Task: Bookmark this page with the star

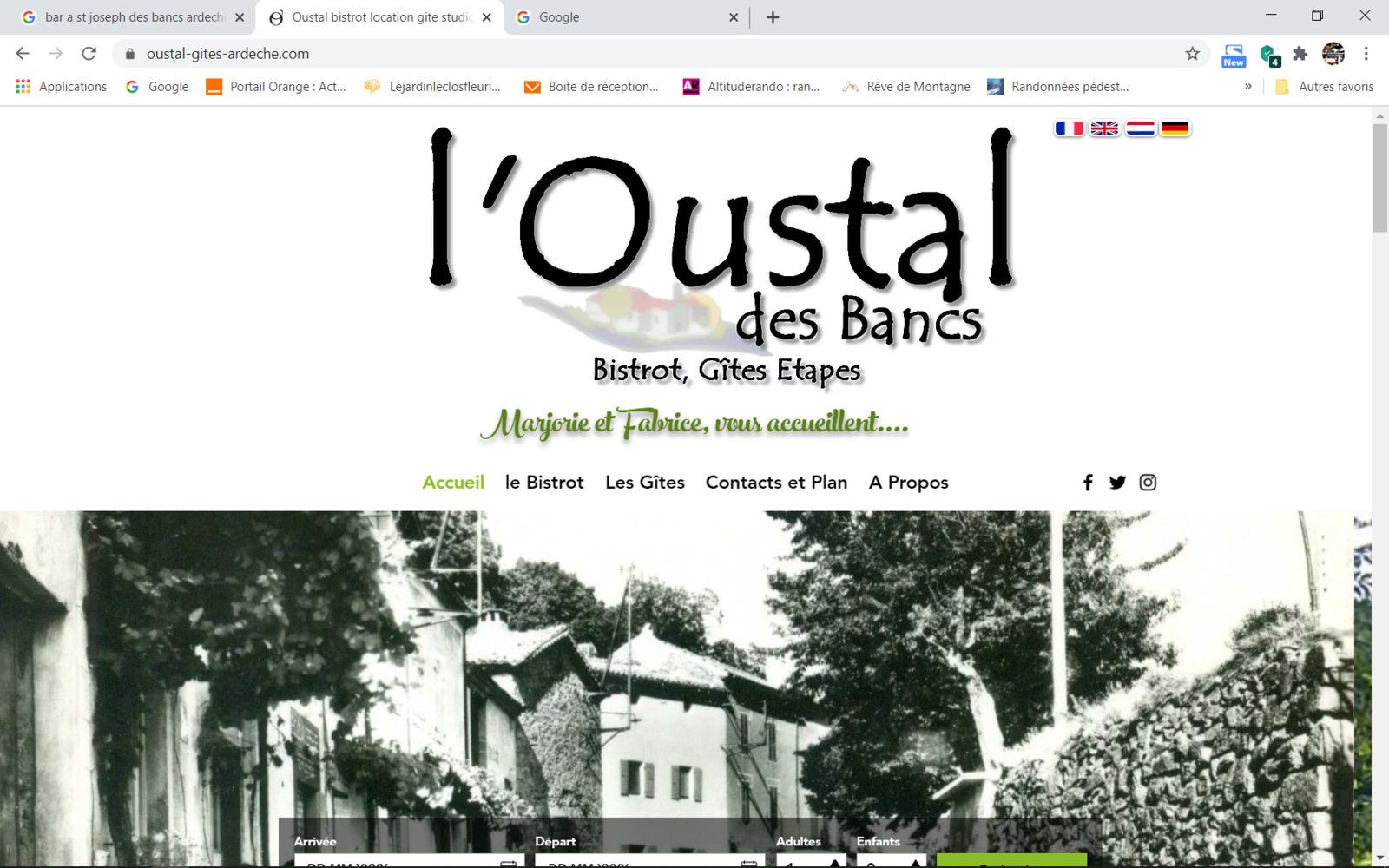Action: 1193,54
